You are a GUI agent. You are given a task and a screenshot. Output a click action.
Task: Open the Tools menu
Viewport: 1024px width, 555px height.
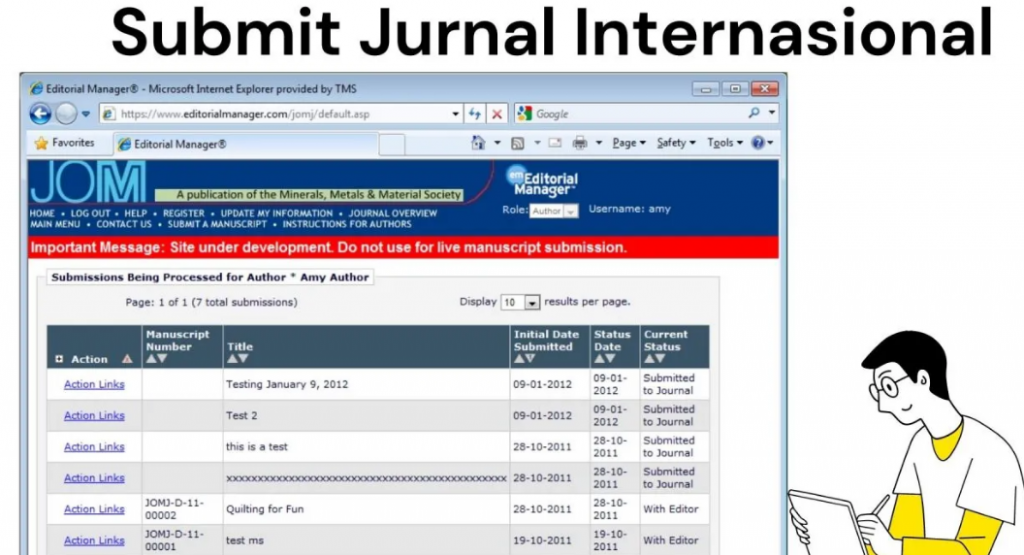[x=724, y=143]
